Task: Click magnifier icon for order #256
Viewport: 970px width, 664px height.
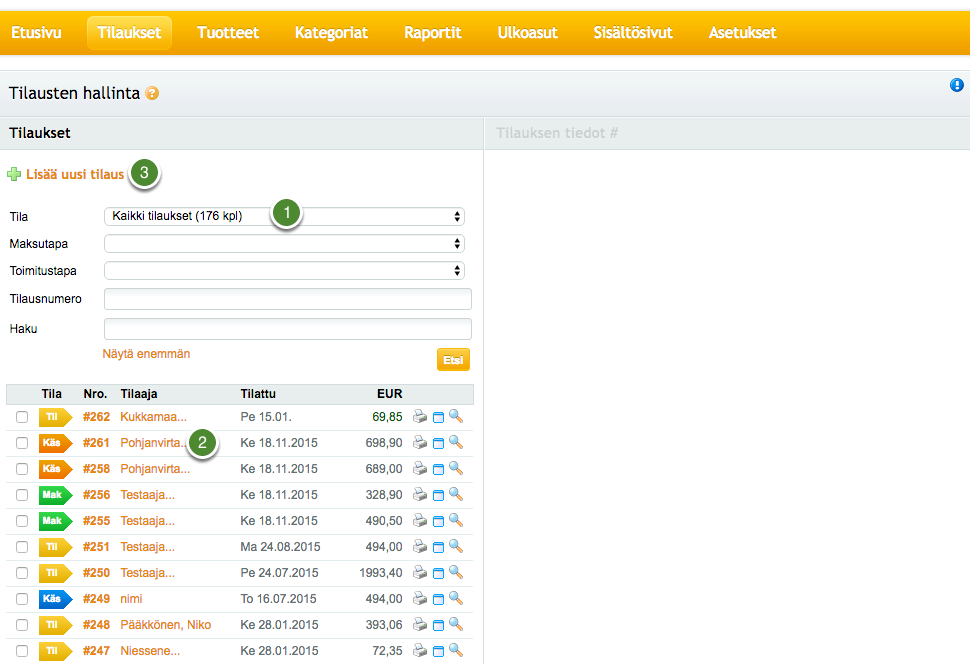Action: 456,494
